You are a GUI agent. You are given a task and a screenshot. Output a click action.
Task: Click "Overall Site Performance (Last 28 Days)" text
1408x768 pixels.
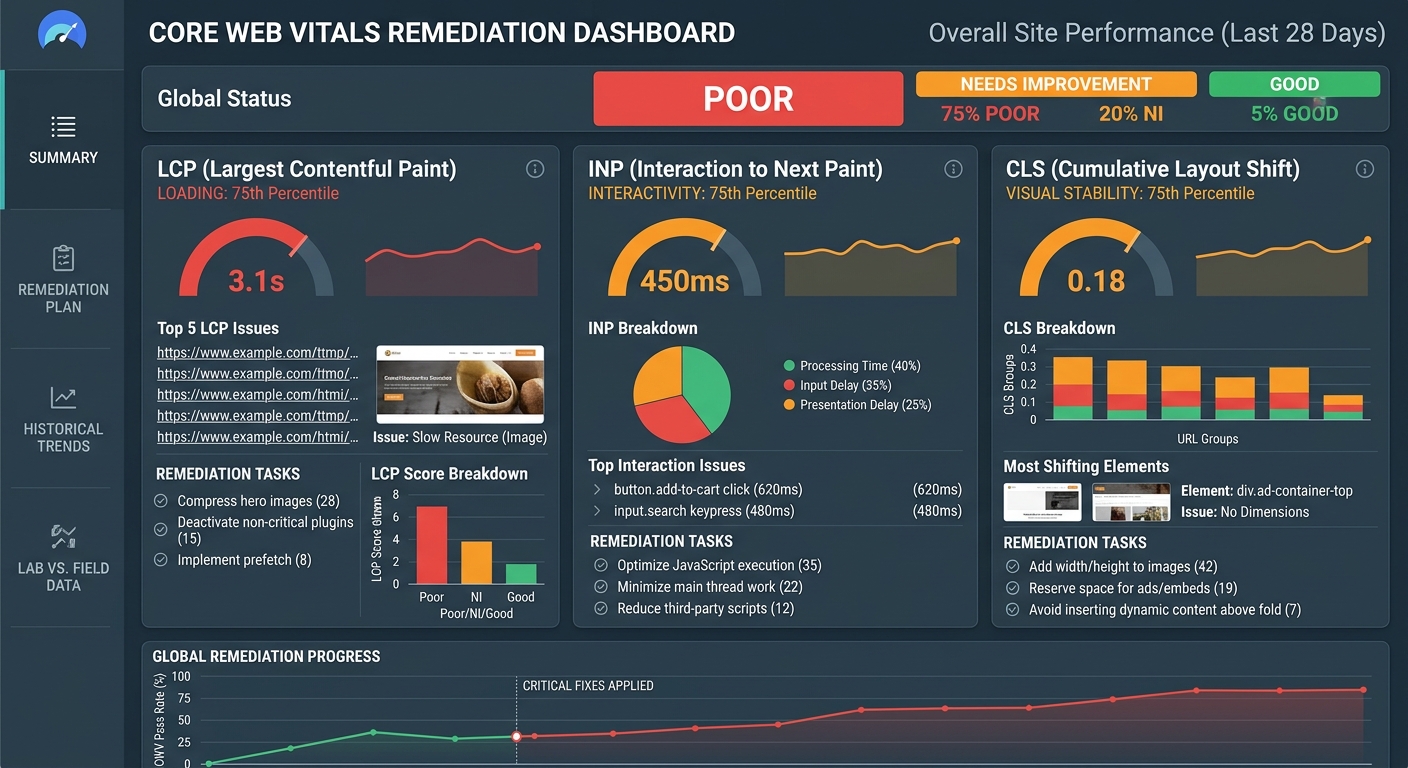(1157, 33)
